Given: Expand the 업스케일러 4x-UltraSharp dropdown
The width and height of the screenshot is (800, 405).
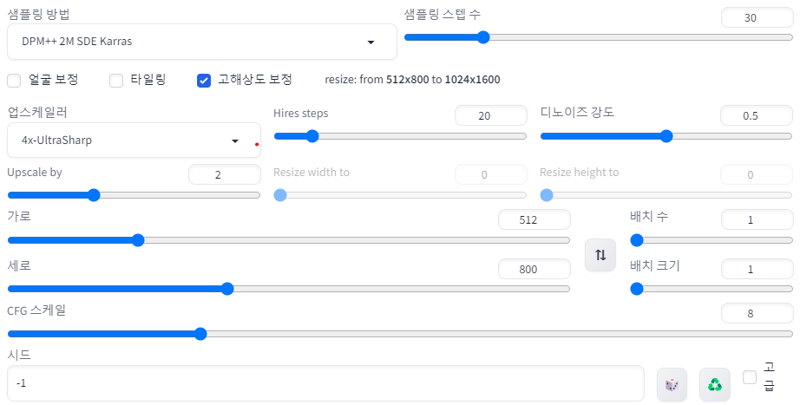Looking at the screenshot, I should coord(132,141).
